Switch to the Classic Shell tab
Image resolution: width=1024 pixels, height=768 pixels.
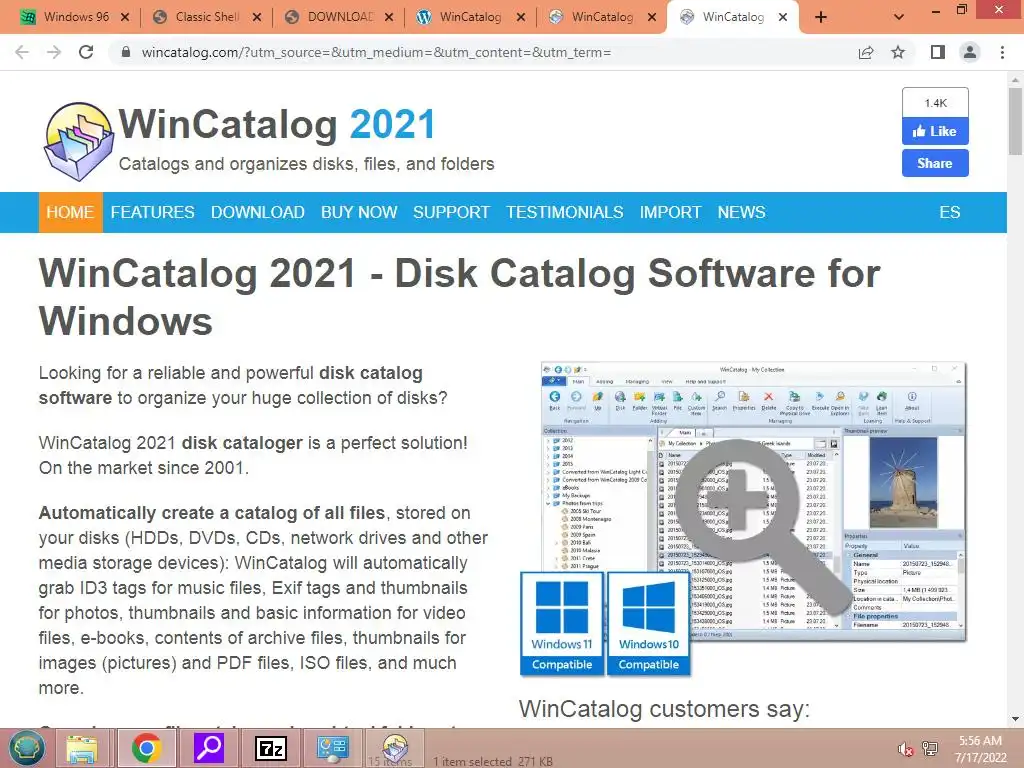pyautogui.click(x=204, y=17)
